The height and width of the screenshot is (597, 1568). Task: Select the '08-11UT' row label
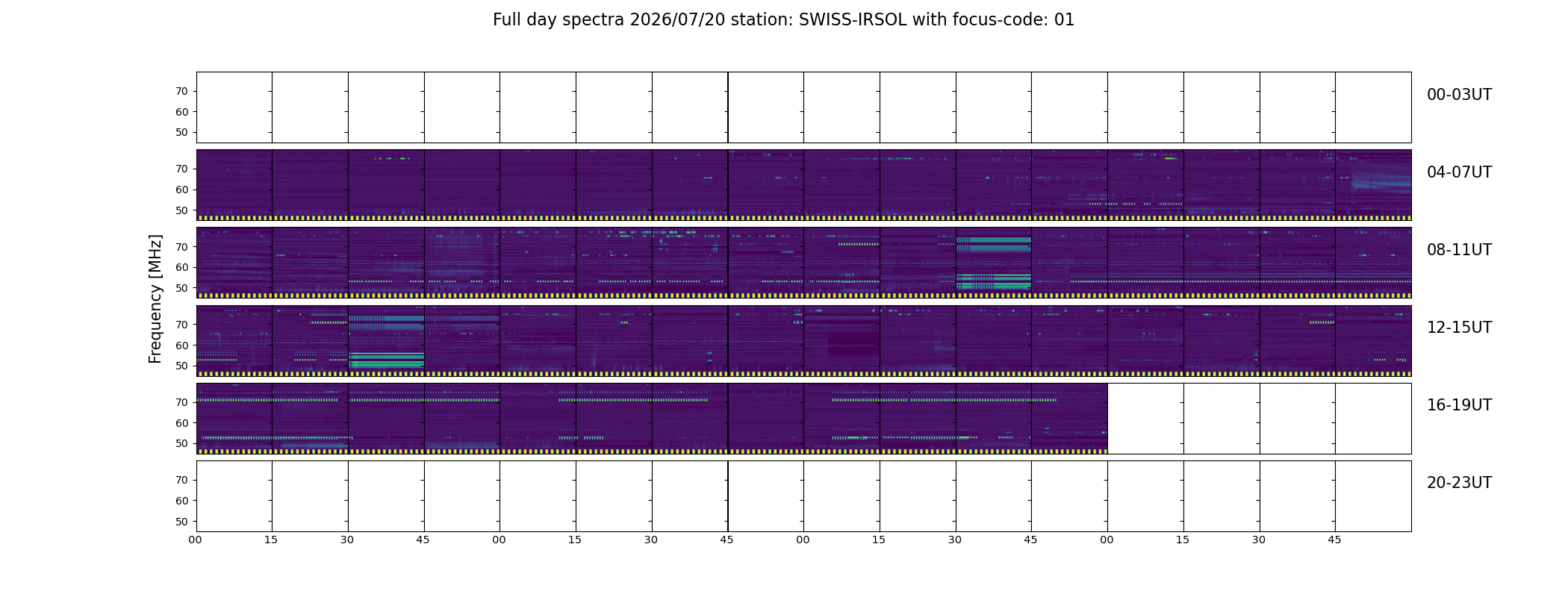pyautogui.click(x=1459, y=250)
